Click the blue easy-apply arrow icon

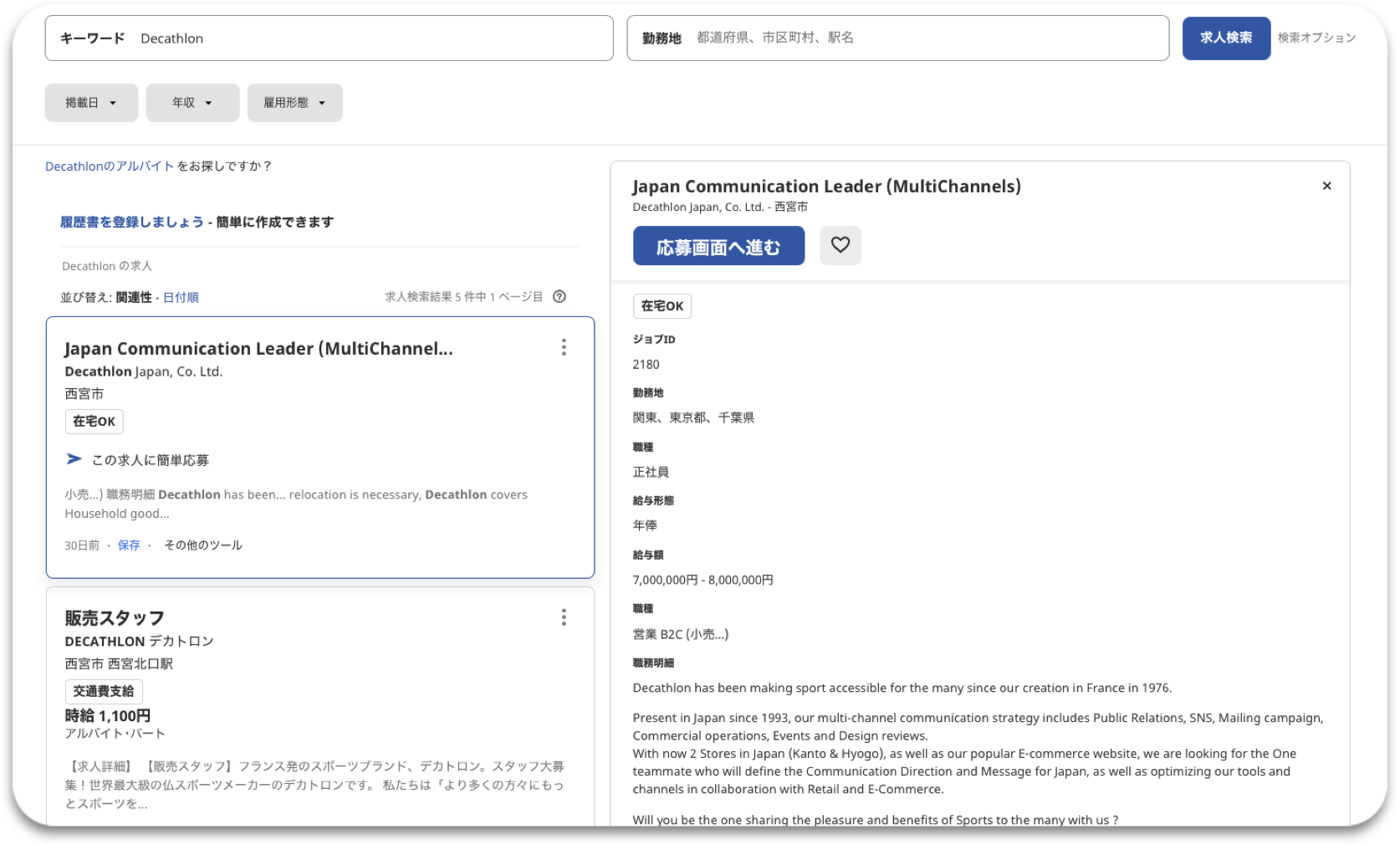click(74, 459)
